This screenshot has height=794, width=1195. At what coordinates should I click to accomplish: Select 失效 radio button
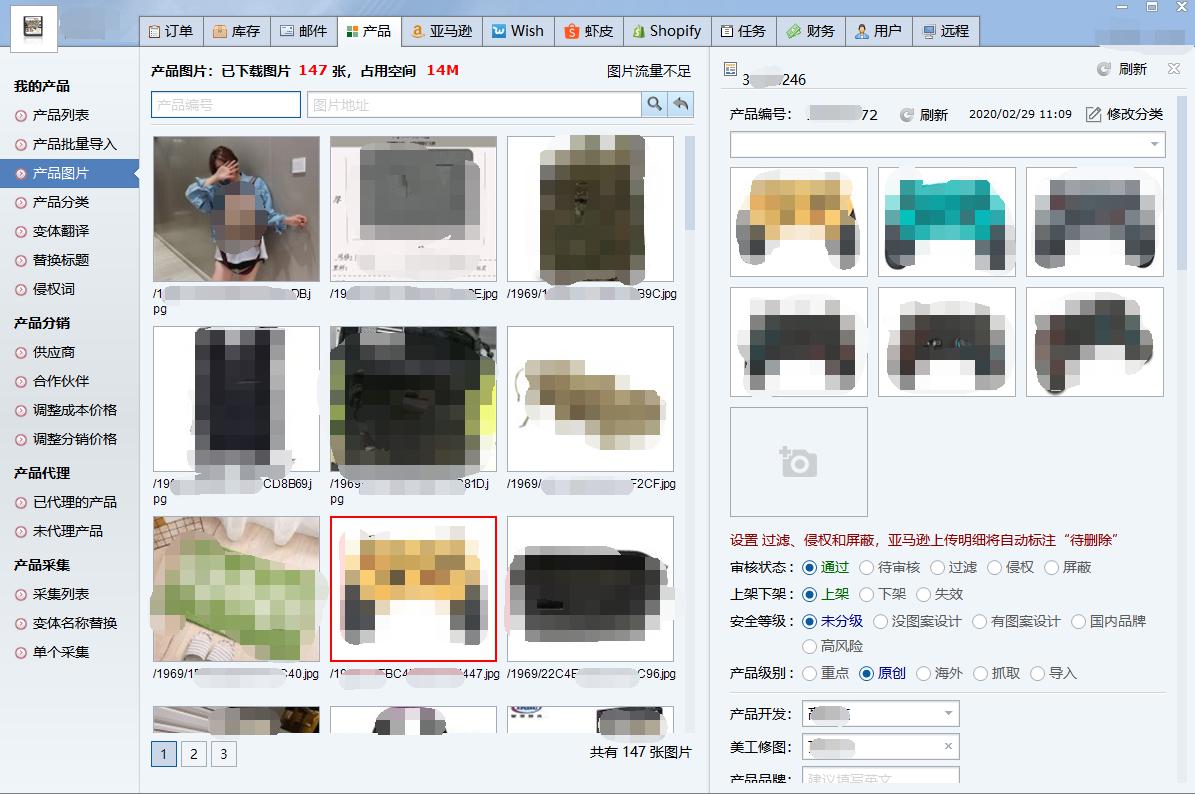(x=923, y=594)
